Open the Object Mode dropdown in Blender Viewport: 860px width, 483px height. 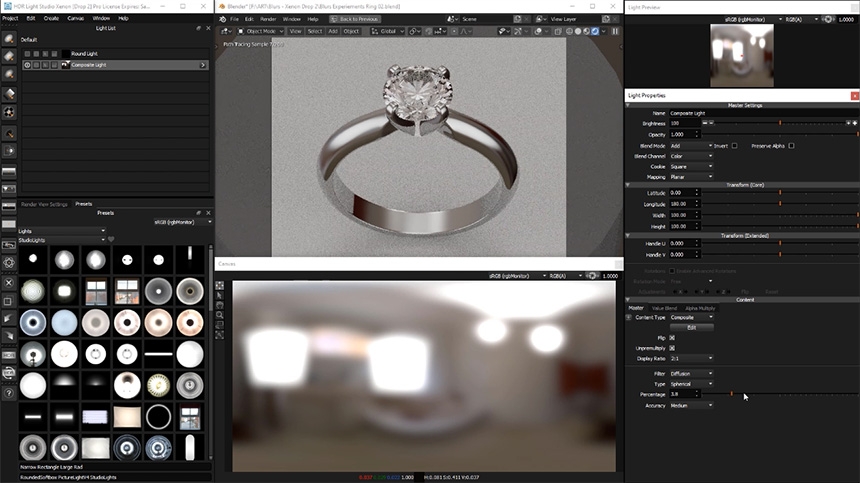[261, 31]
